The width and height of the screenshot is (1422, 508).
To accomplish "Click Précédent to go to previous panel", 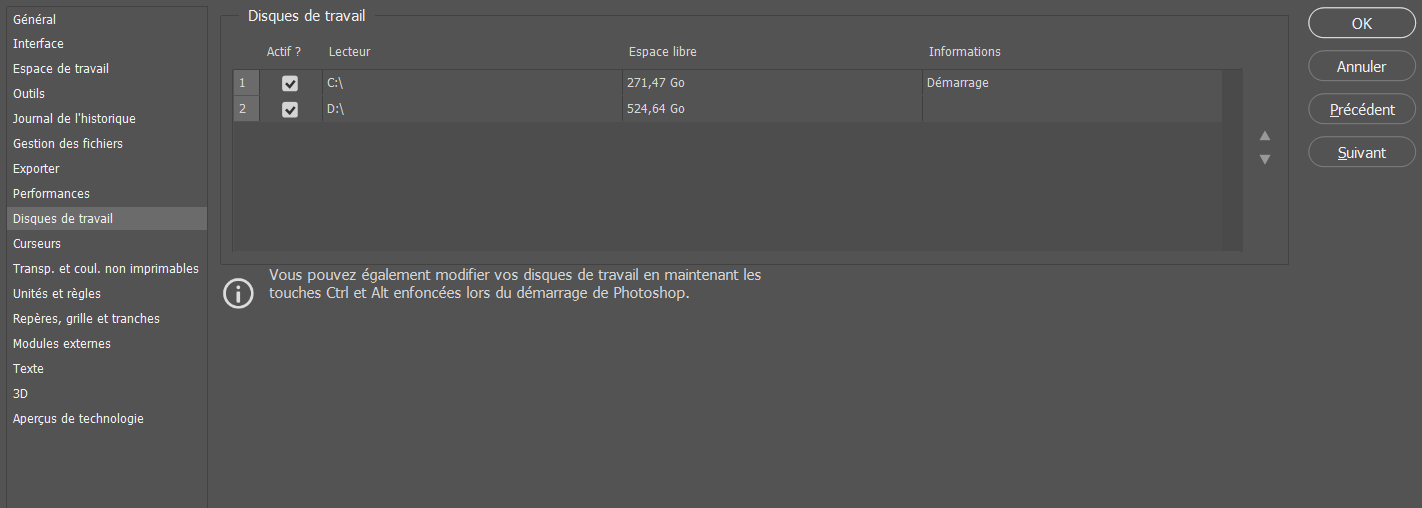I will tap(1361, 110).
